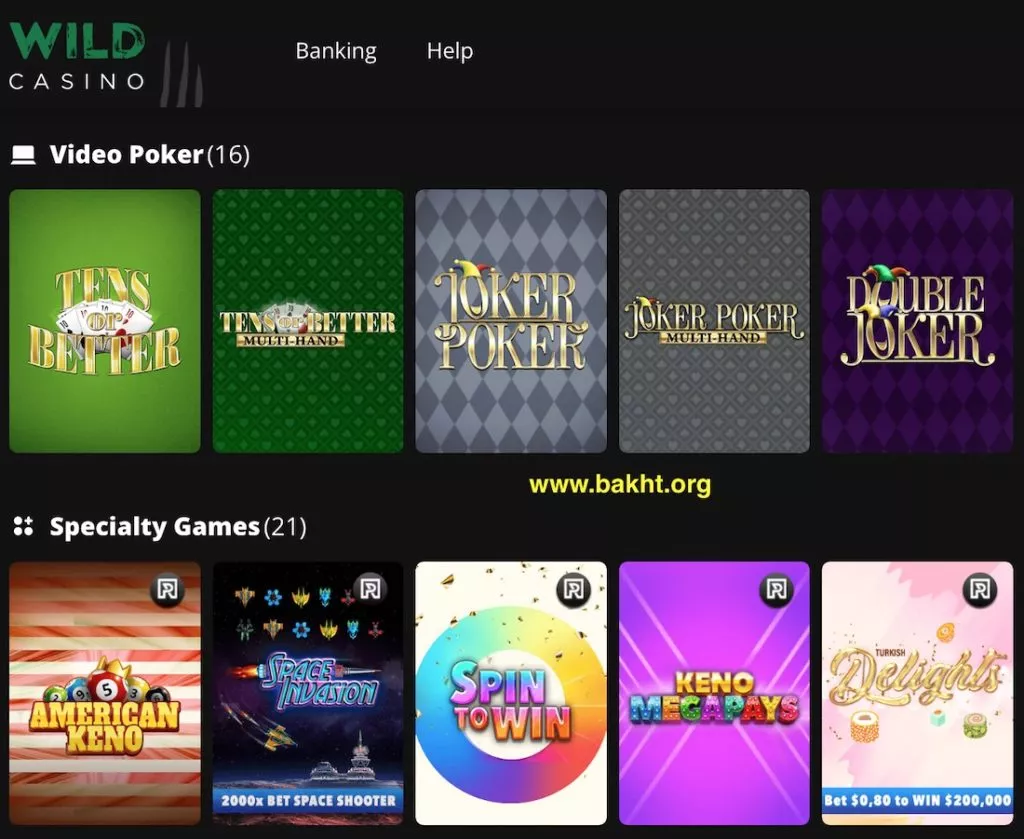This screenshot has width=1024, height=839.
Task: Click the Video Poker laptop icon
Action: (24, 155)
